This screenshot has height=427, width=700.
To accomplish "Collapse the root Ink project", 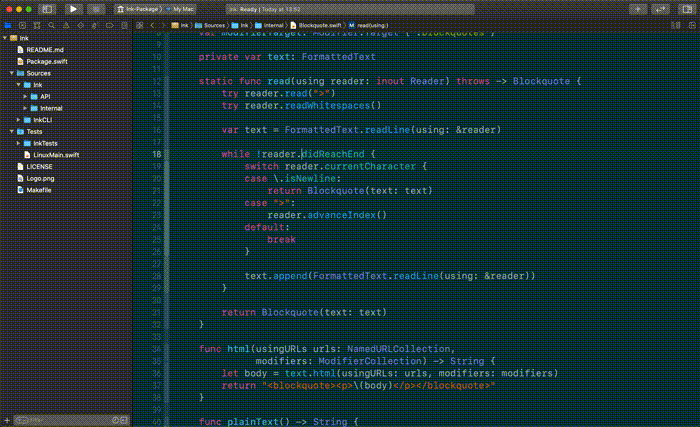I will [x=5, y=38].
